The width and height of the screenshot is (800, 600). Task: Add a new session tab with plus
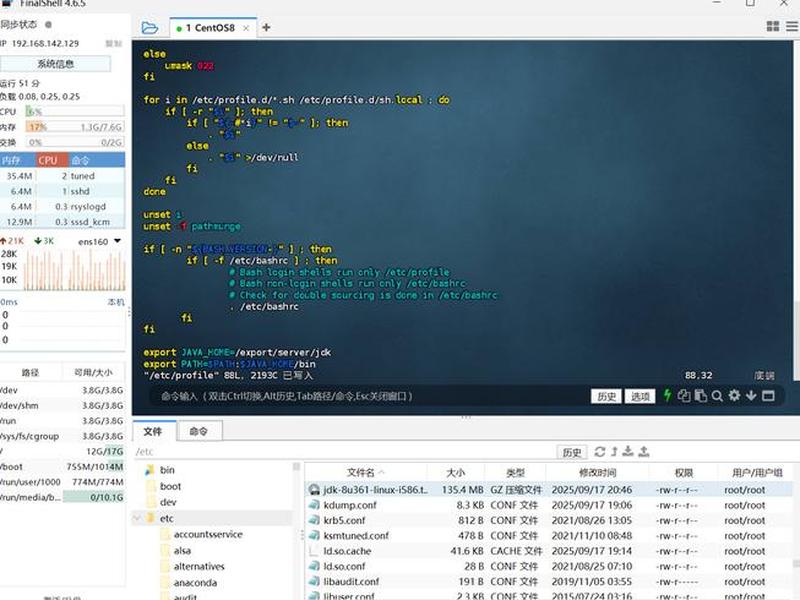pos(266,28)
